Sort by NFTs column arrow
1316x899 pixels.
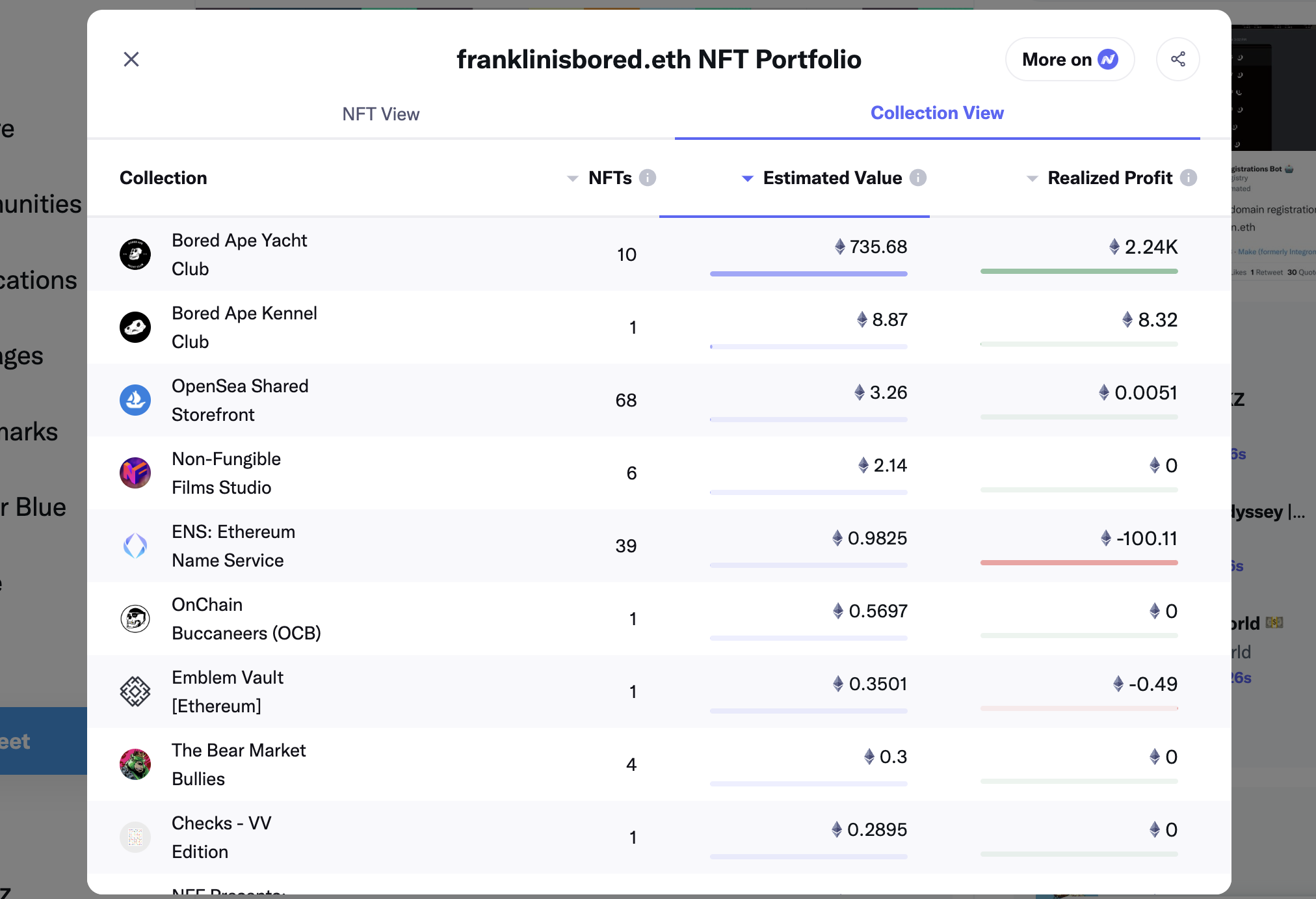(x=572, y=178)
